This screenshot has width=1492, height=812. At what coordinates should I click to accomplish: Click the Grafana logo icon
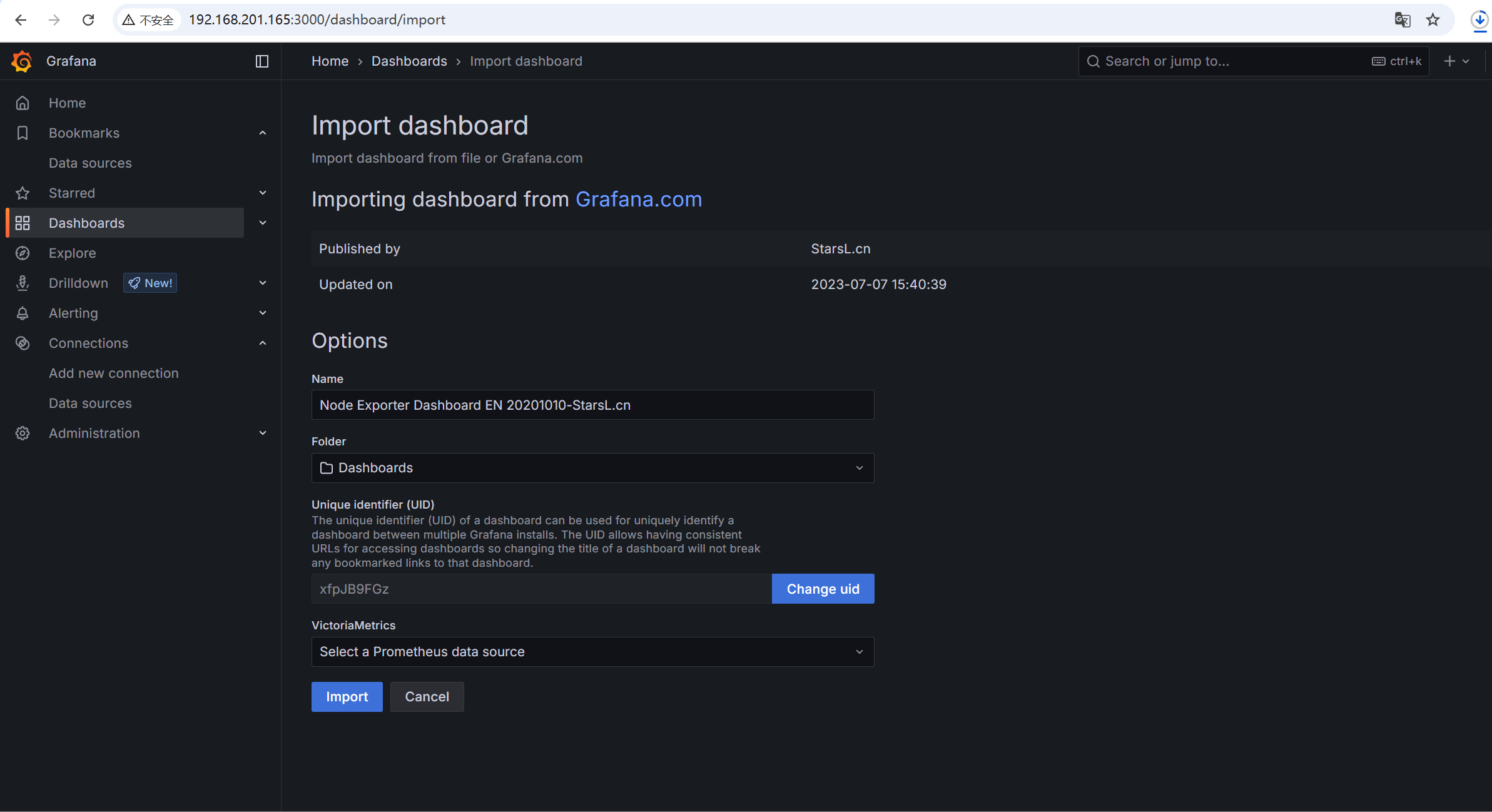[22, 61]
